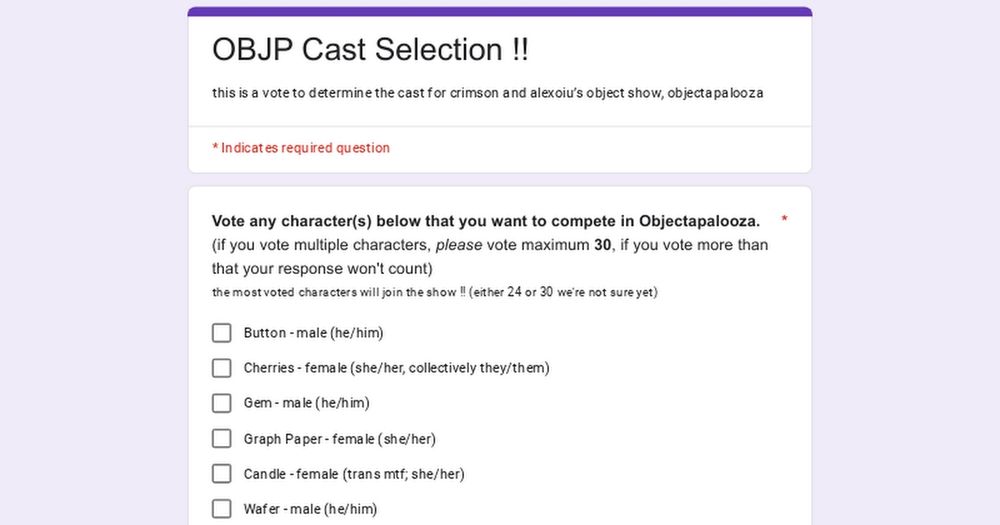Screen dimensions: 1000x525
Task: Click the red required asterisk beside the question
Action: tap(784, 219)
